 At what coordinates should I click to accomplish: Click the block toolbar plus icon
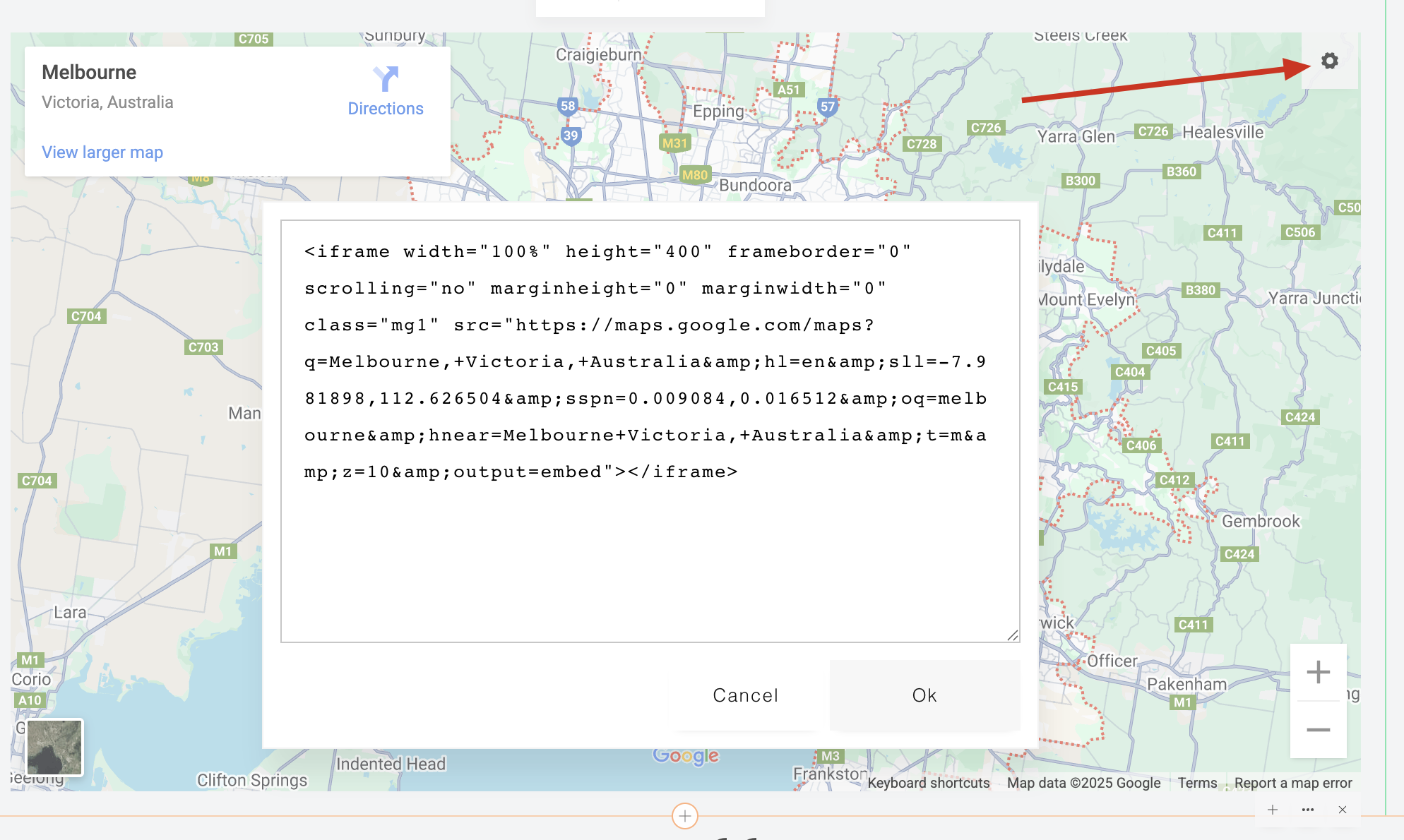tap(1273, 810)
